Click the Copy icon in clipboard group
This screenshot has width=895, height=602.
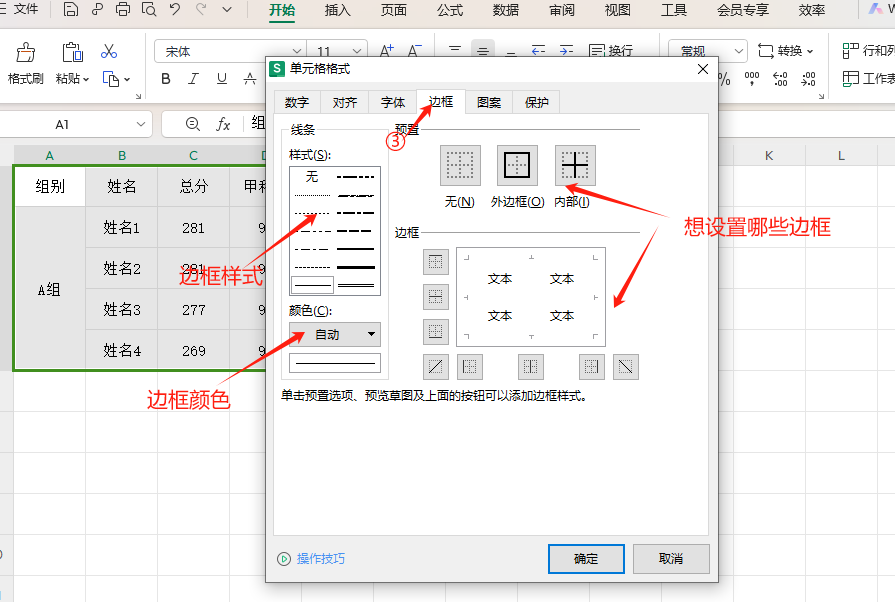pyautogui.click(x=110, y=79)
